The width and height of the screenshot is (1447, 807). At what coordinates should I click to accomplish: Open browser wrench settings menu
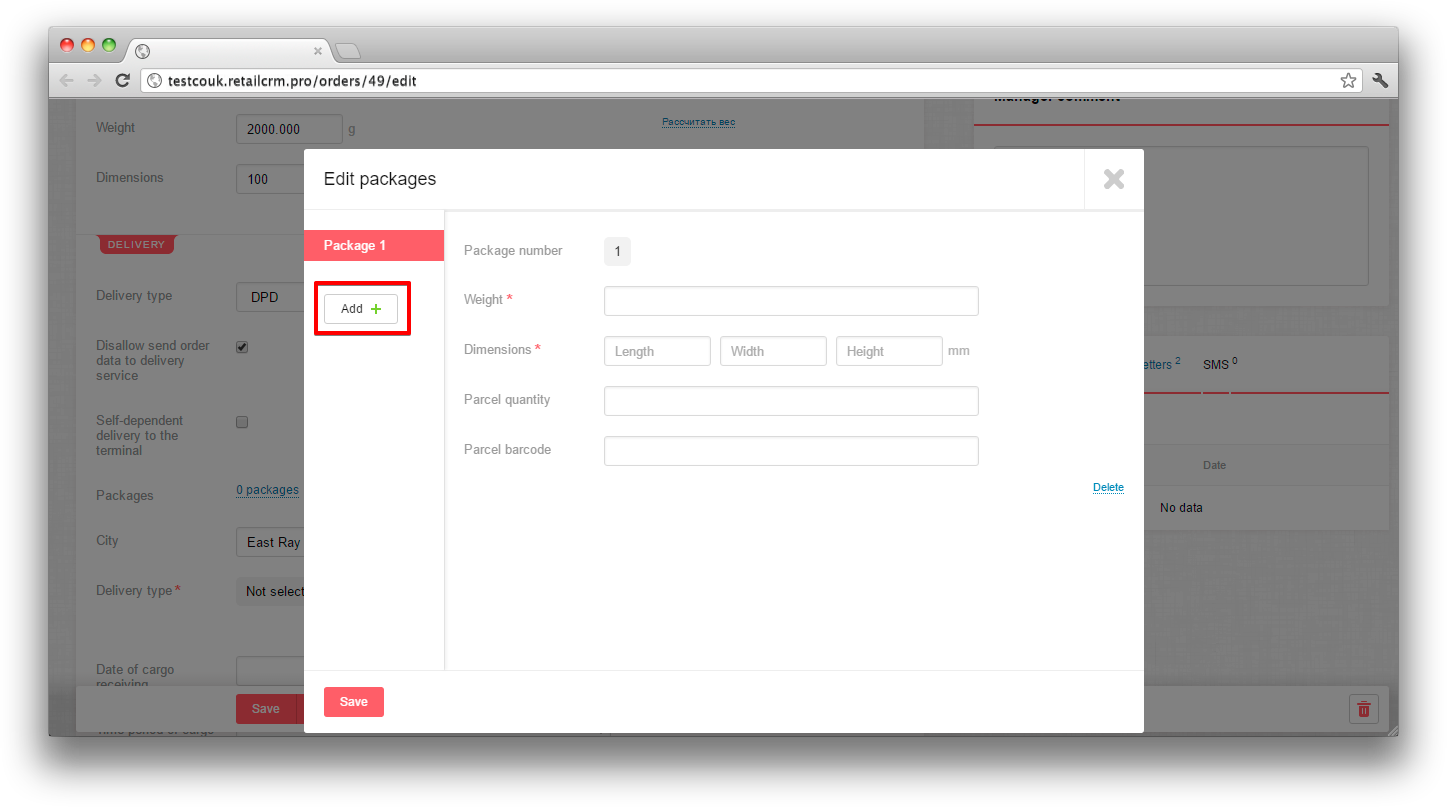pos(1380,81)
